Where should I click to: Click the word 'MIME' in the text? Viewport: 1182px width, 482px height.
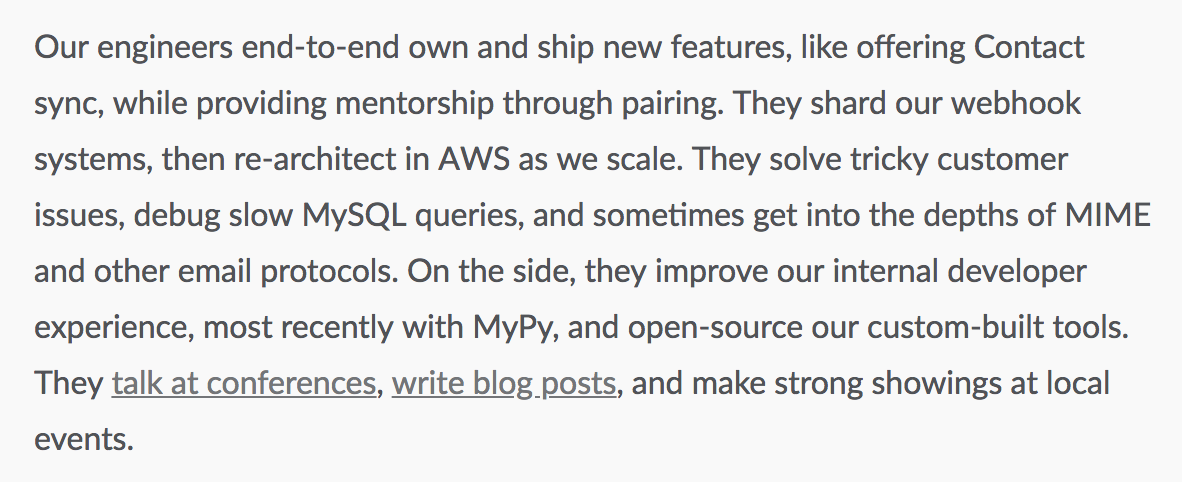pyautogui.click(x=1107, y=216)
